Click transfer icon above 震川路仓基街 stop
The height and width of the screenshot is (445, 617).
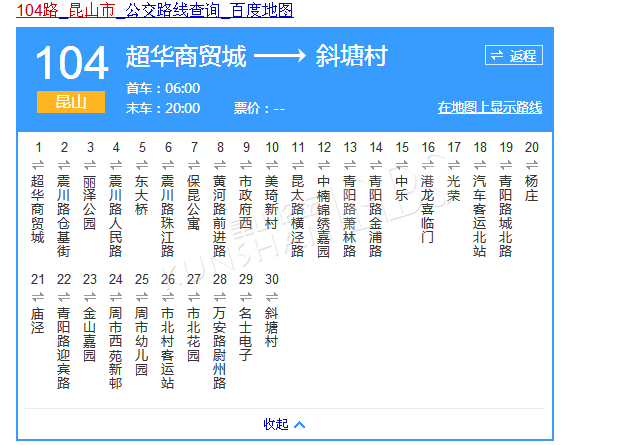point(64,164)
